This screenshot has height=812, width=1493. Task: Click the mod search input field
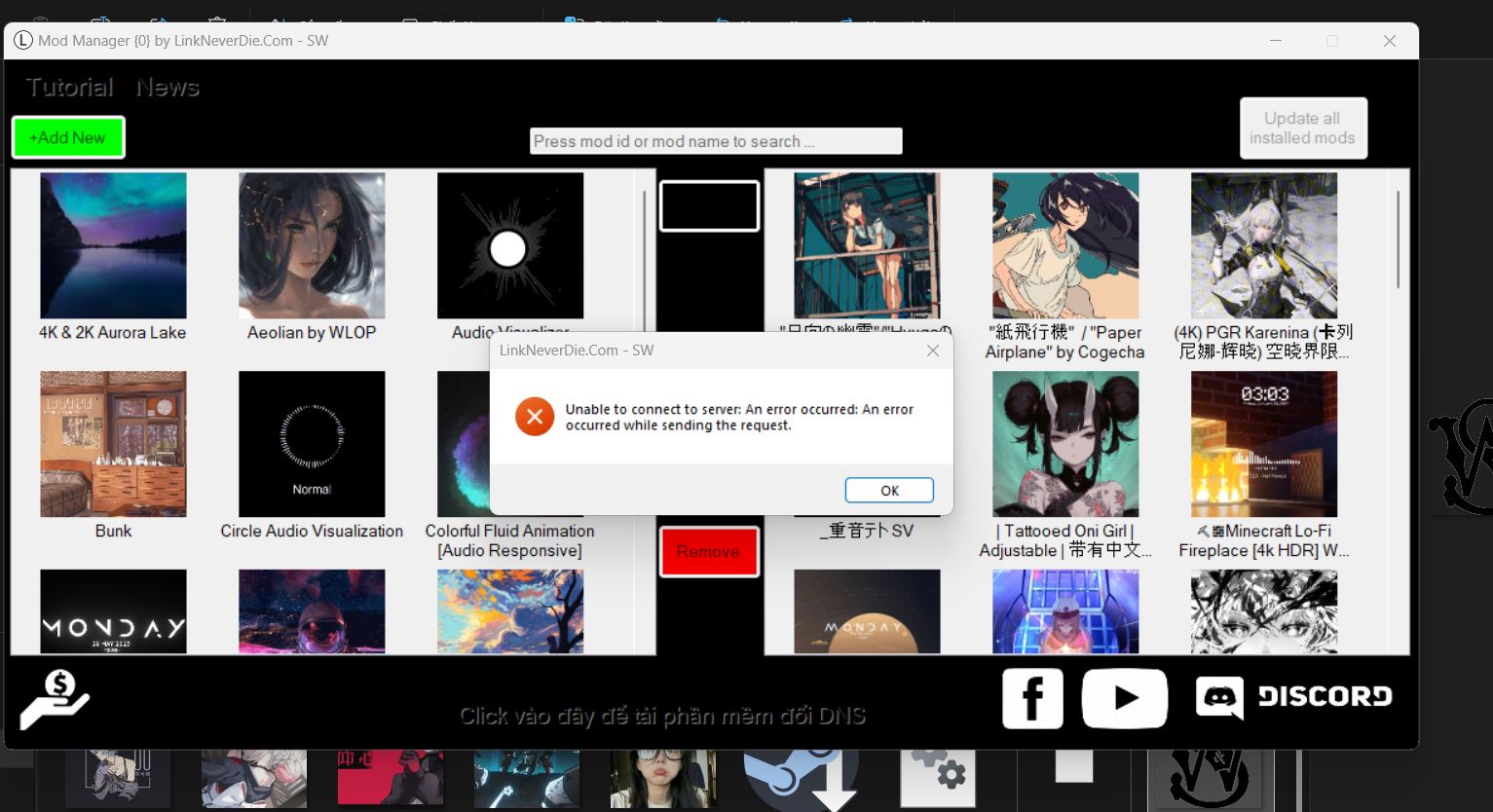coord(716,141)
